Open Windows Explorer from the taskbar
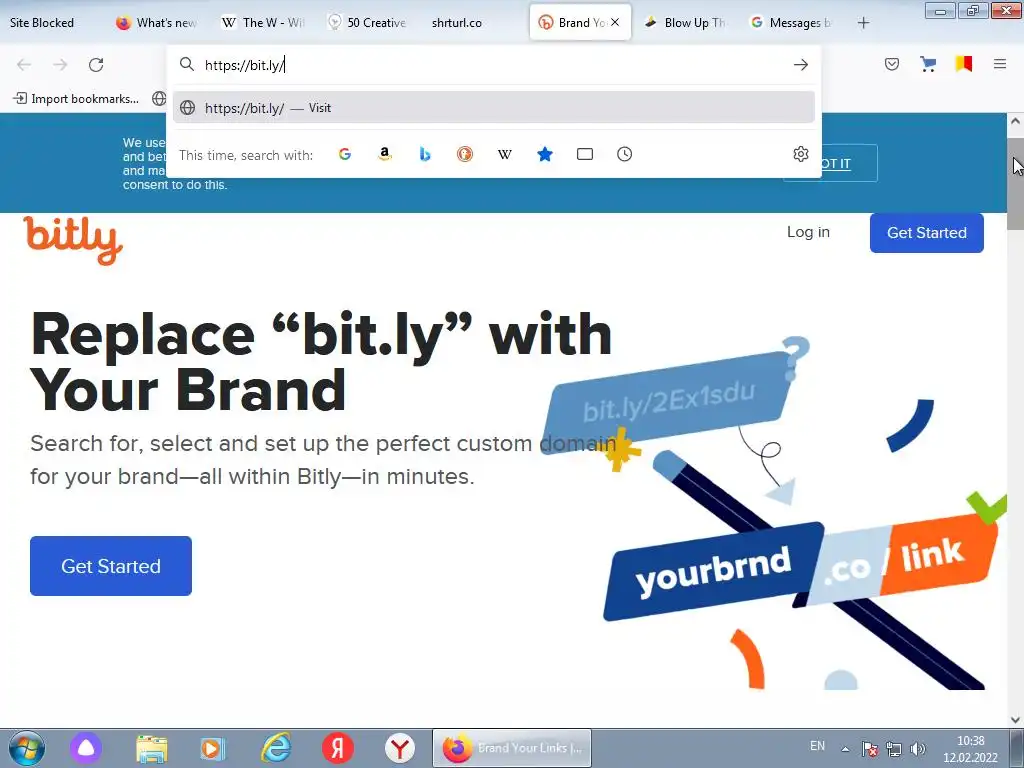 click(152, 748)
